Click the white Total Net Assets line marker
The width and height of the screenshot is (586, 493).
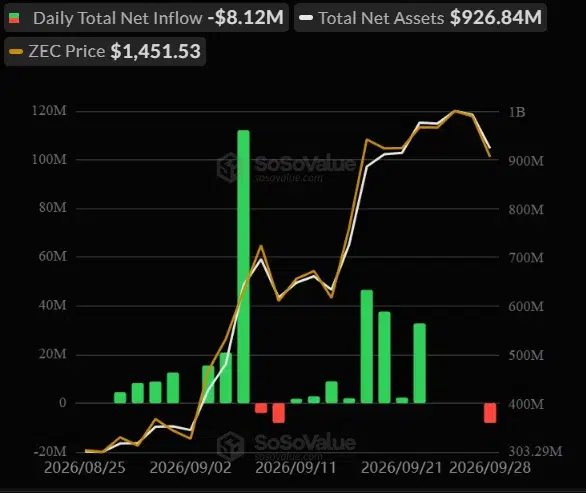(x=306, y=18)
